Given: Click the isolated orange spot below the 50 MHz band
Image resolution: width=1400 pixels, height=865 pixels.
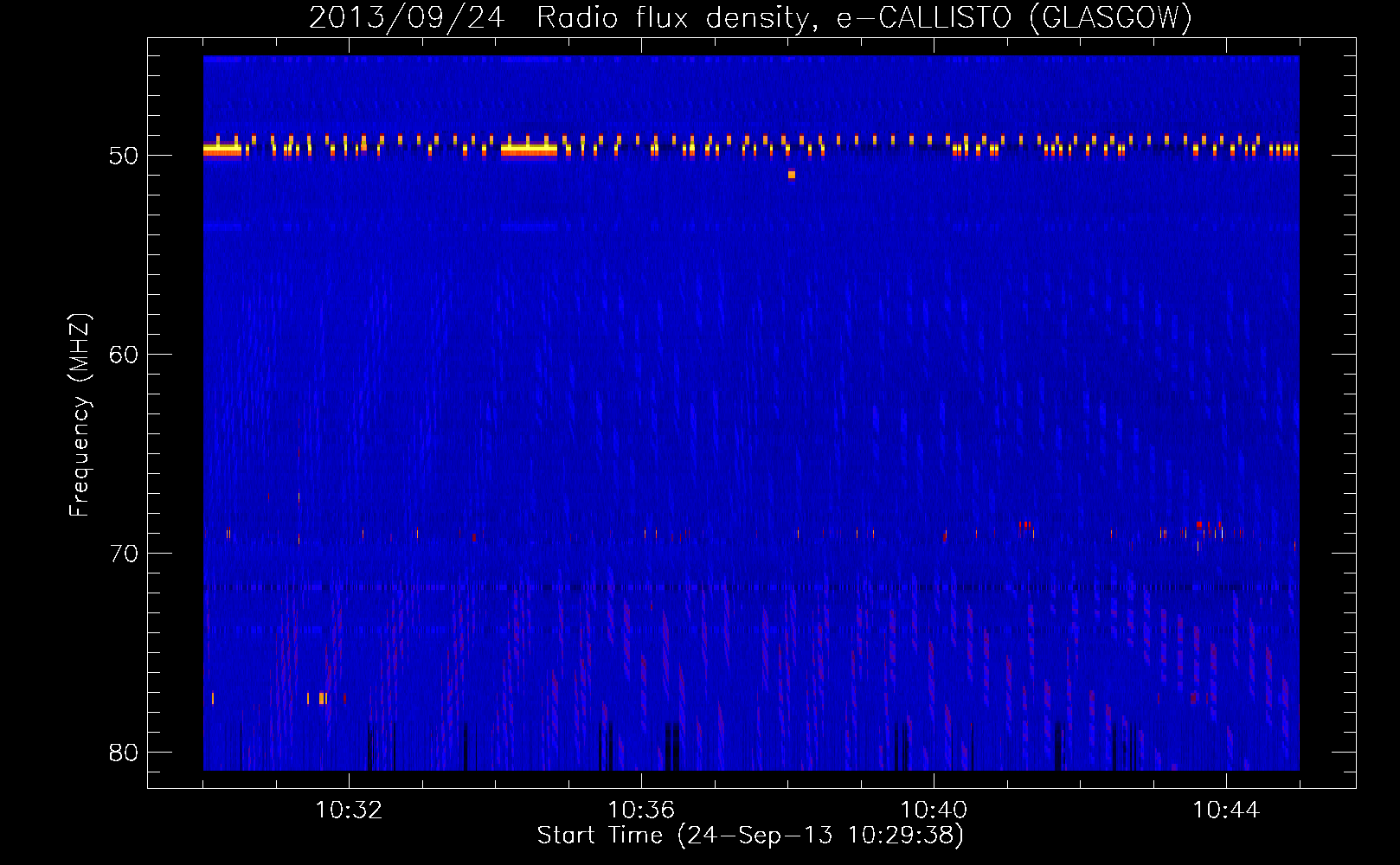Looking at the screenshot, I should pyautogui.click(x=791, y=175).
